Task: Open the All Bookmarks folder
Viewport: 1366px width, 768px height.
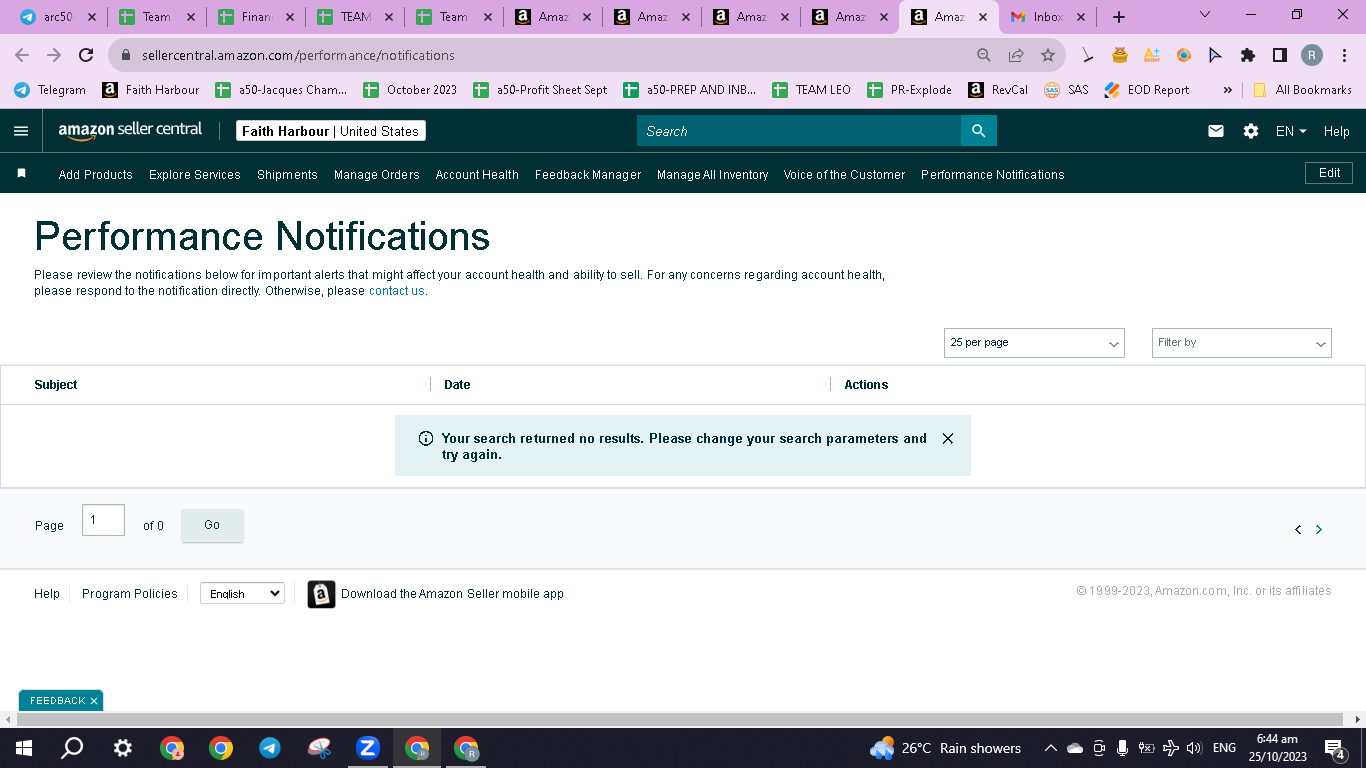Action: tap(1302, 90)
